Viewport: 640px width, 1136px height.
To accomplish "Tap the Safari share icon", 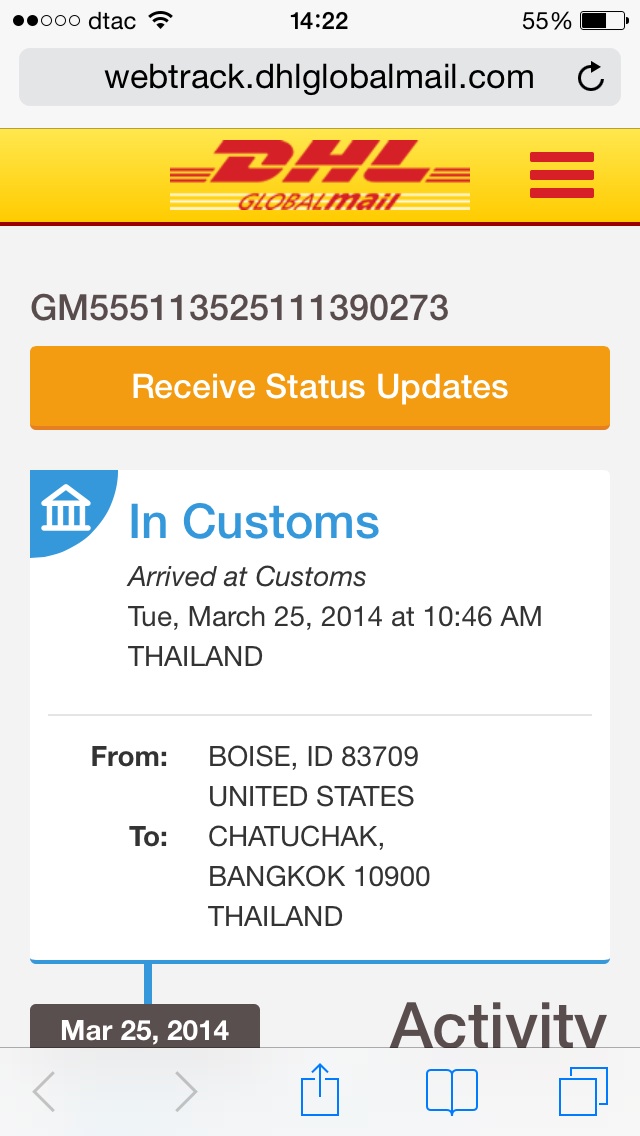I will click(320, 1091).
